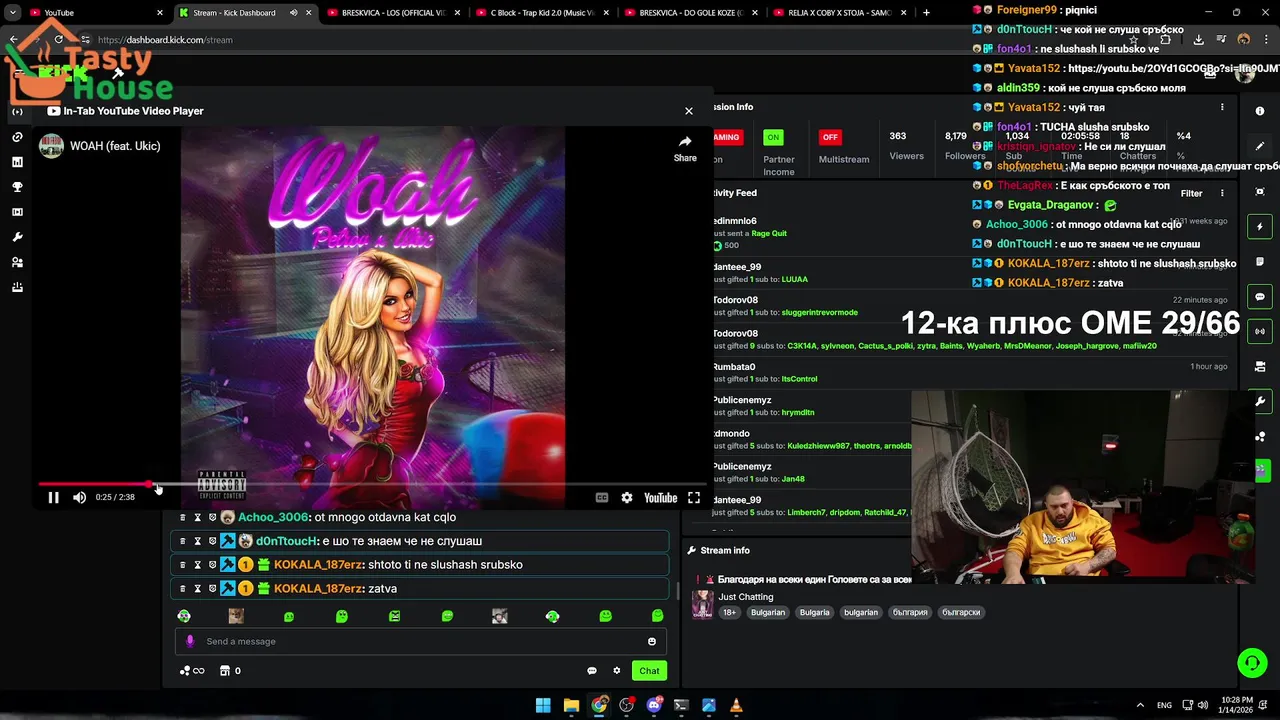Switch to BRESKVICA - DO GOLE KOZE tab
Screen dimensions: 1280x720
point(691,13)
